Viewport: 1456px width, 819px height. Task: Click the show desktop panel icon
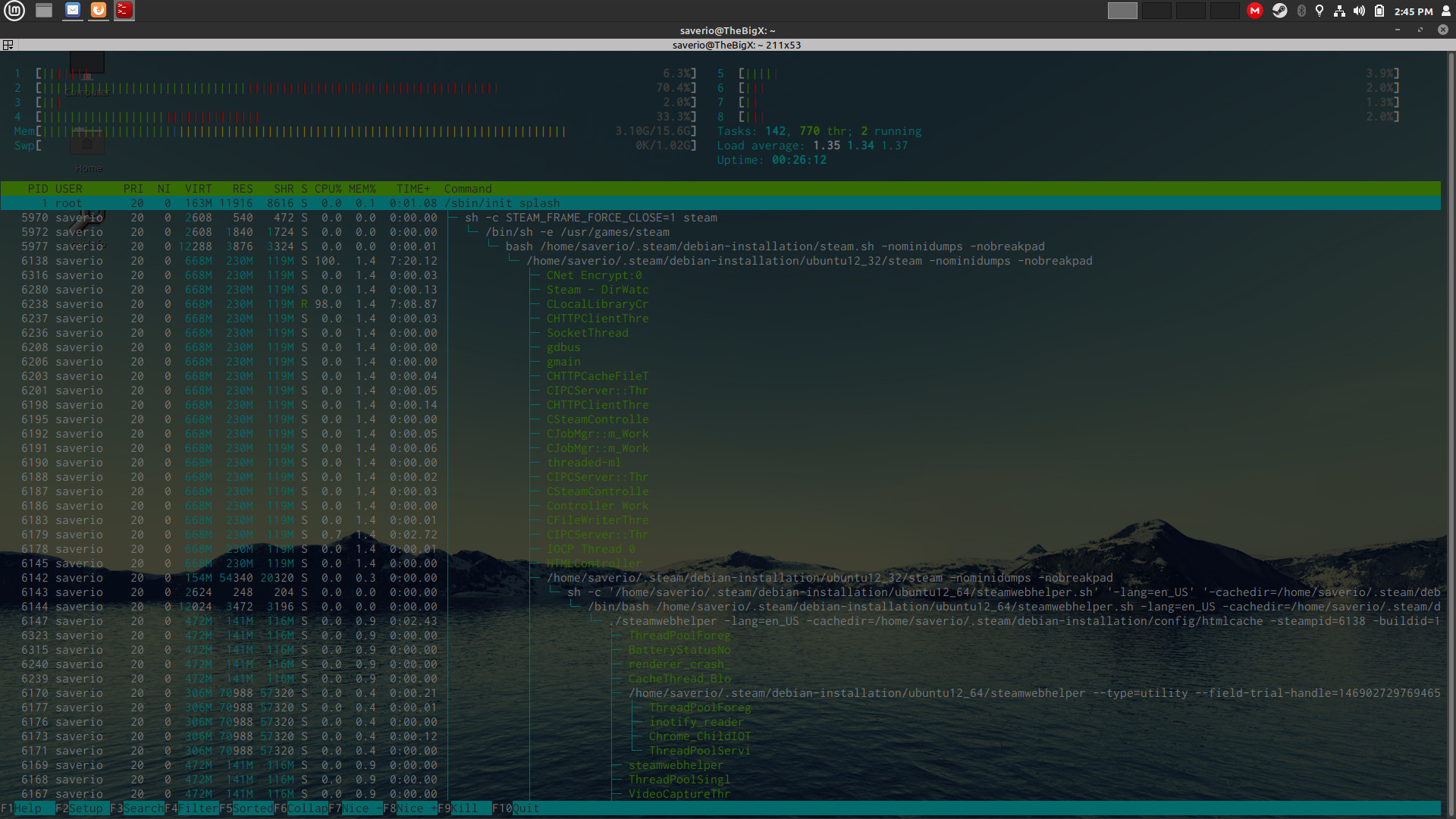[44, 11]
